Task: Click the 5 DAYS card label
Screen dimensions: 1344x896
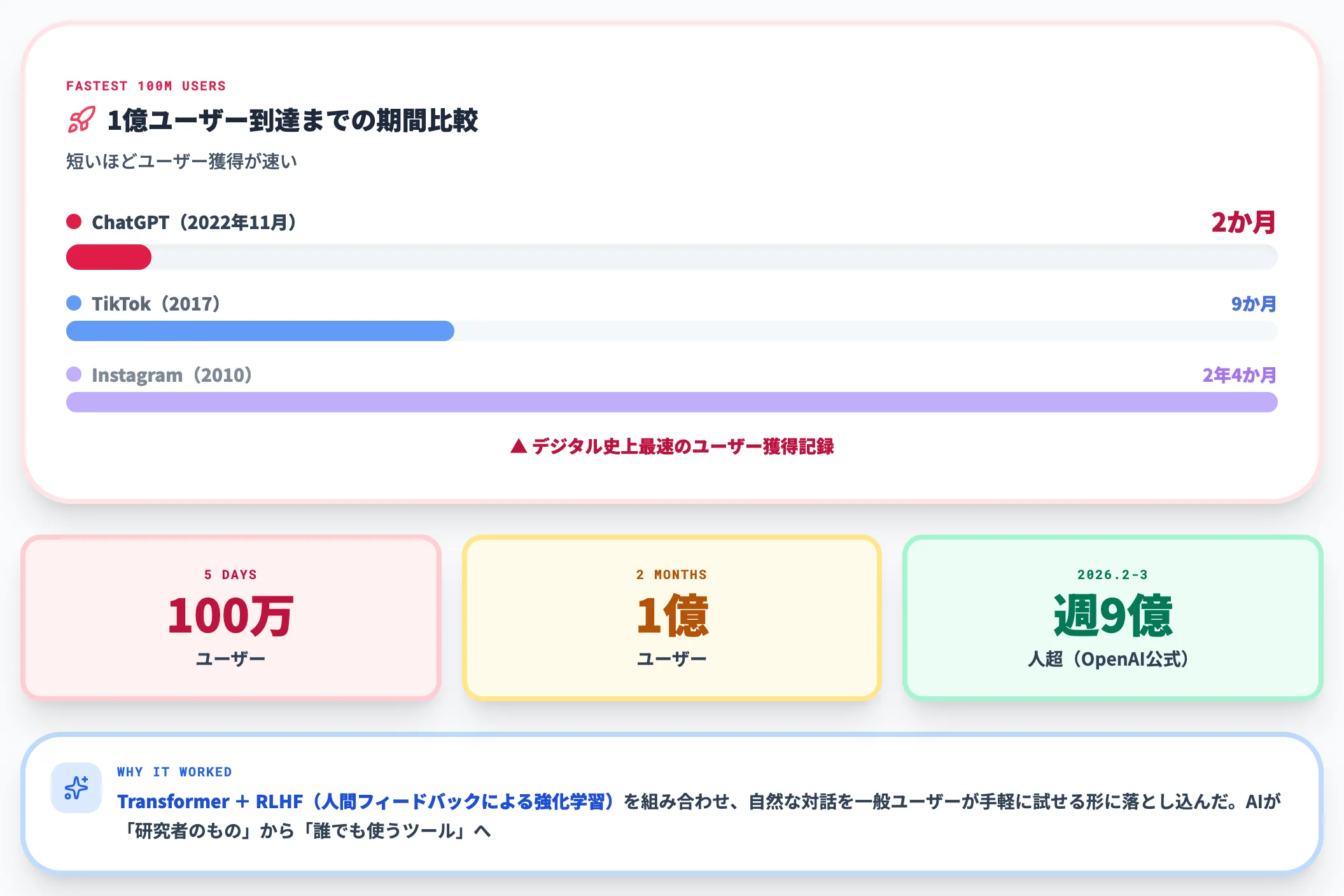Action: pyautogui.click(x=230, y=575)
